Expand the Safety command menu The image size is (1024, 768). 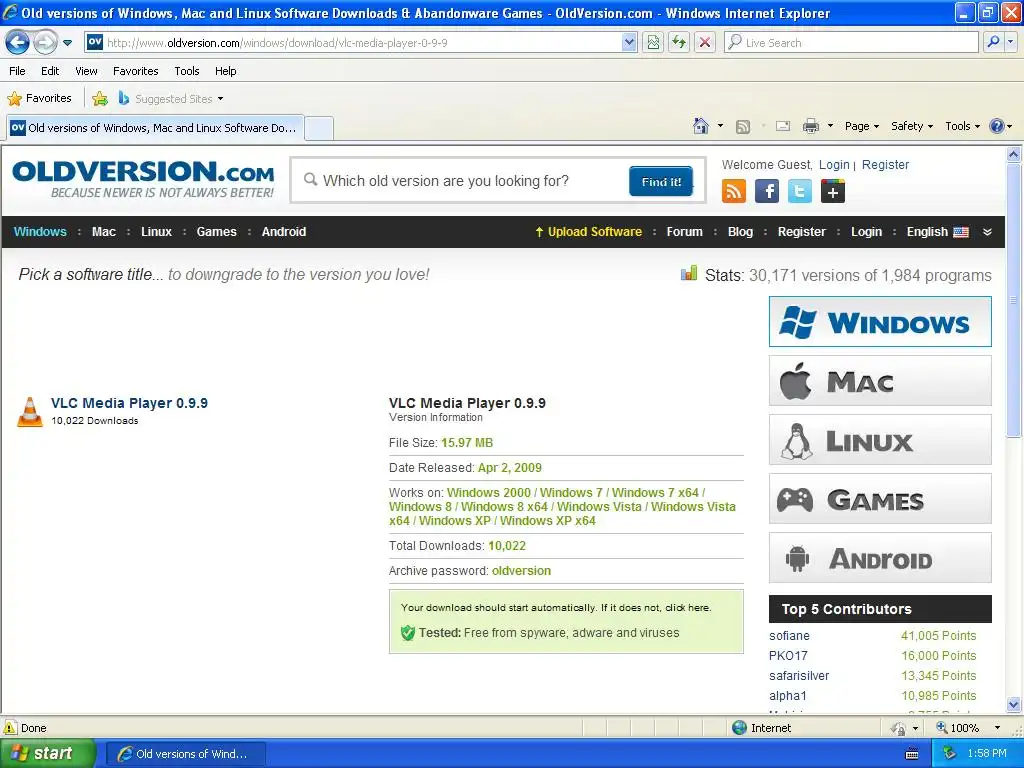pos(912,126)
